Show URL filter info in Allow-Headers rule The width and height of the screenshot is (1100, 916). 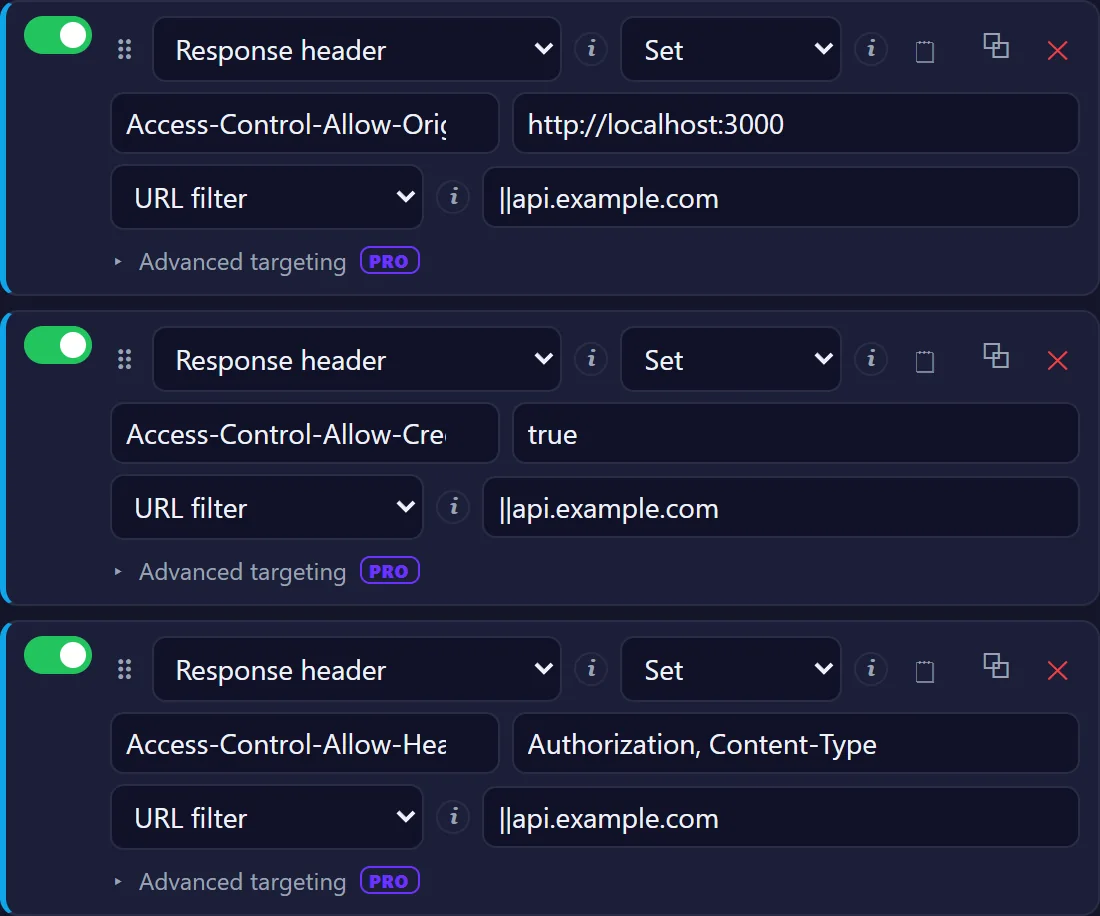point(454,816)
